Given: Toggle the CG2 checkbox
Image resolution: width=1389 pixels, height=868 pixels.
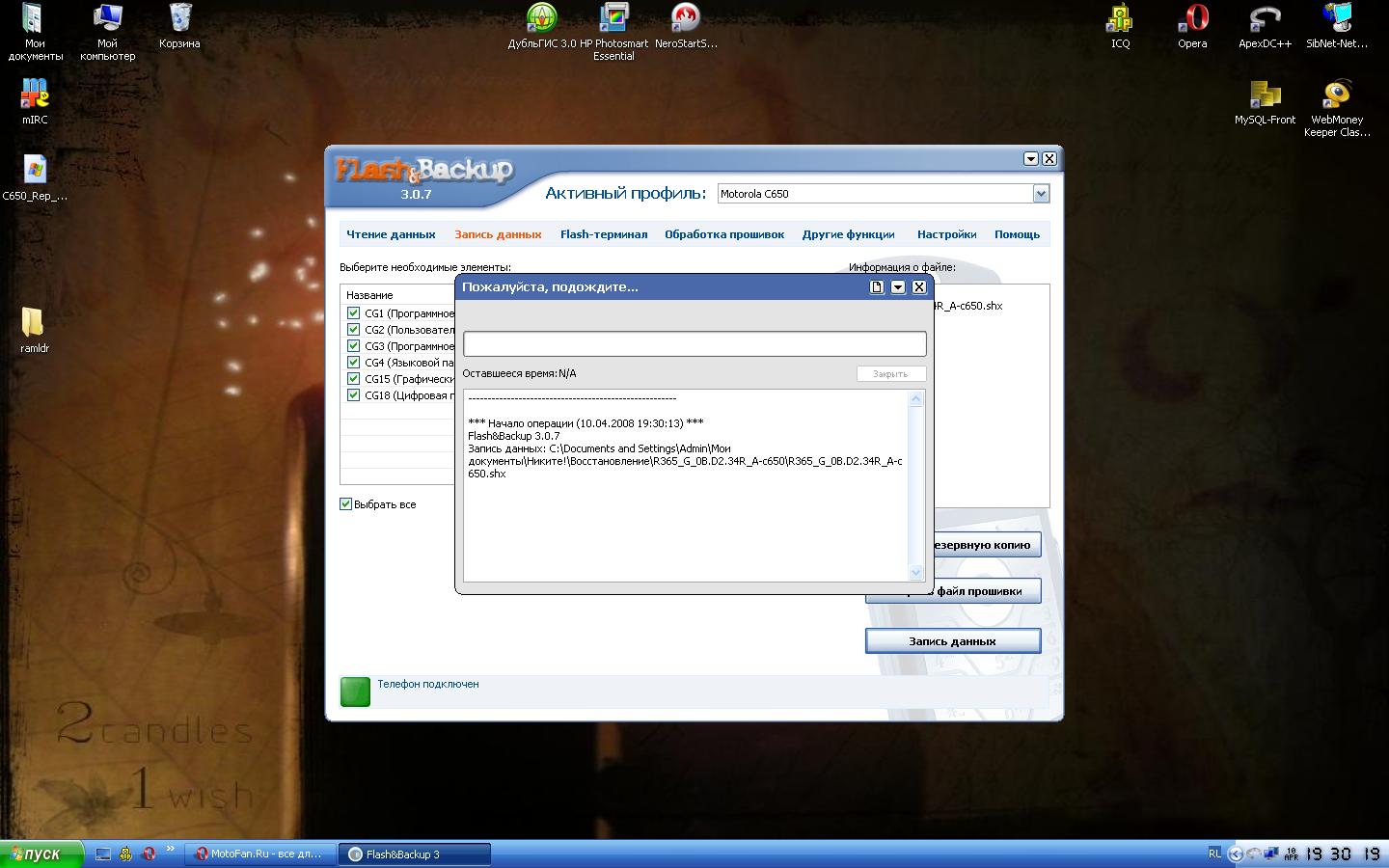Looking at the screenshot, I should point(353,330).
